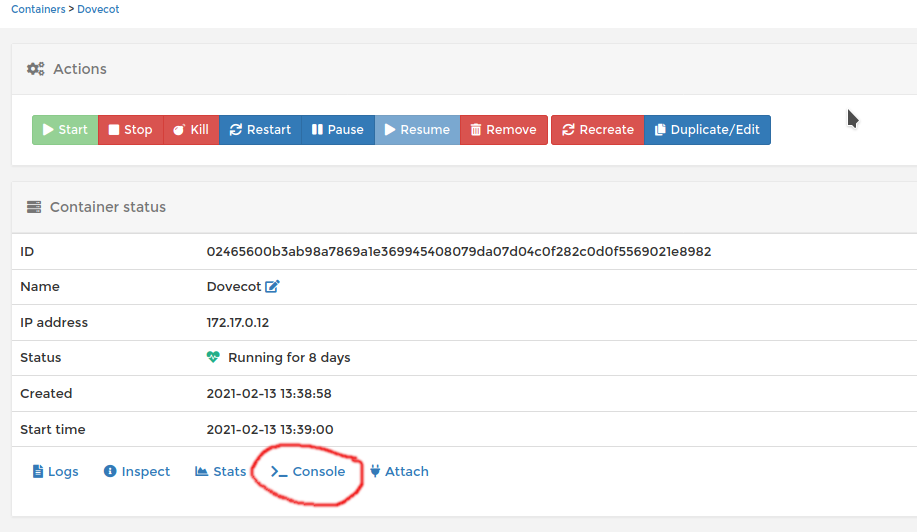This screenshot has height=532, width=917.
Task: Pause the running container
Action: pos(338,130)
